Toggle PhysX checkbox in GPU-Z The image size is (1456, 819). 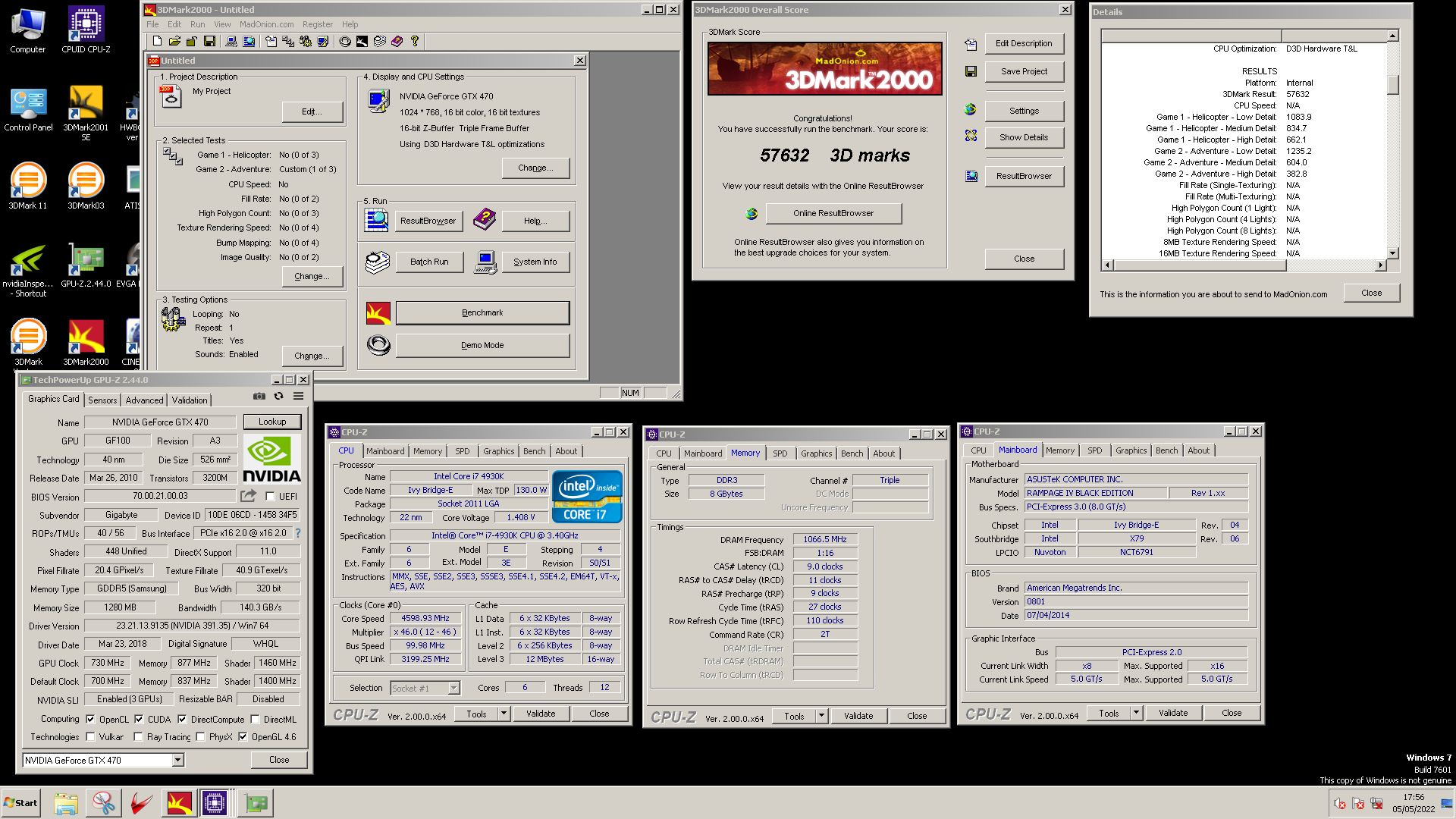200,736
